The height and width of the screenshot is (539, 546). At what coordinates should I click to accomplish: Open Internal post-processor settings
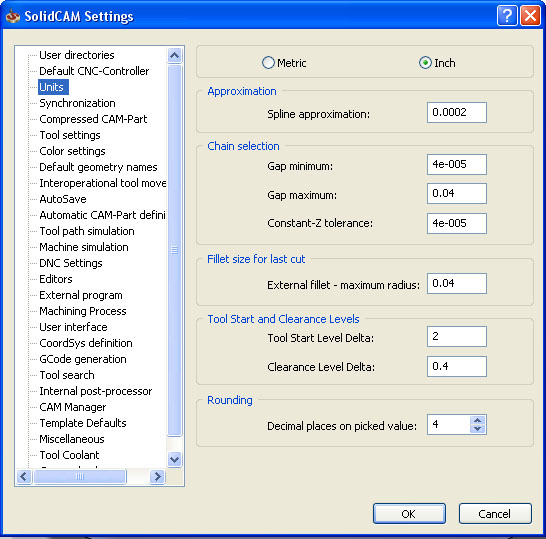96,391
